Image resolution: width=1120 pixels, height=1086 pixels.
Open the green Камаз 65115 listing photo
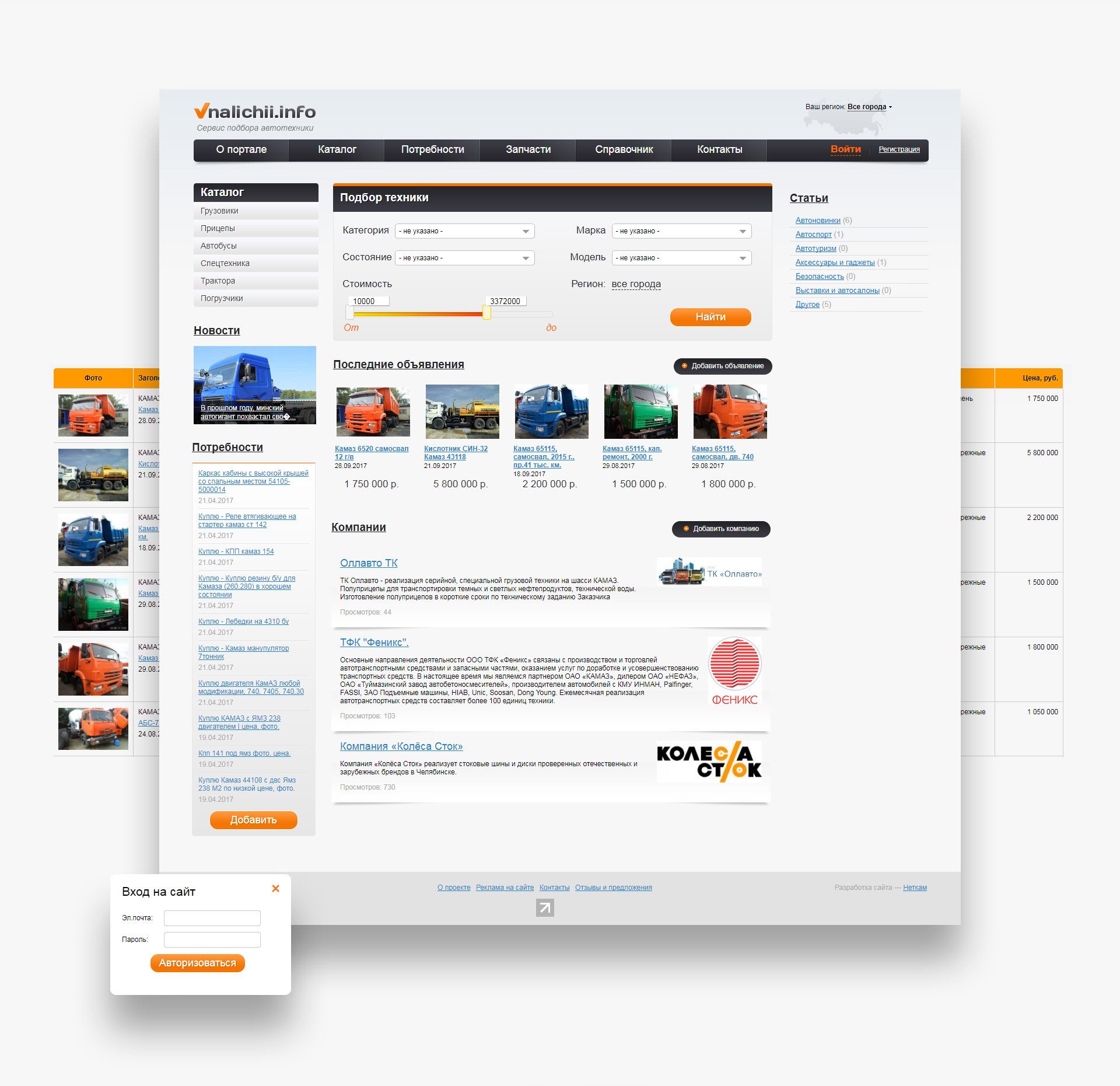[640, 411]
